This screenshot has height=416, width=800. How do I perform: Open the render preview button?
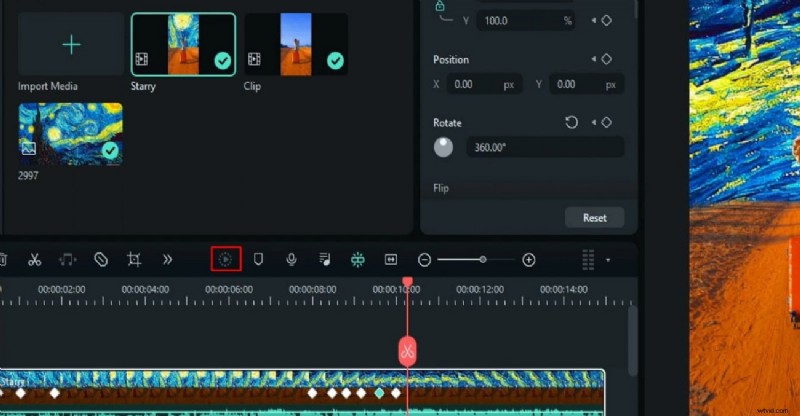pos(226,260)
